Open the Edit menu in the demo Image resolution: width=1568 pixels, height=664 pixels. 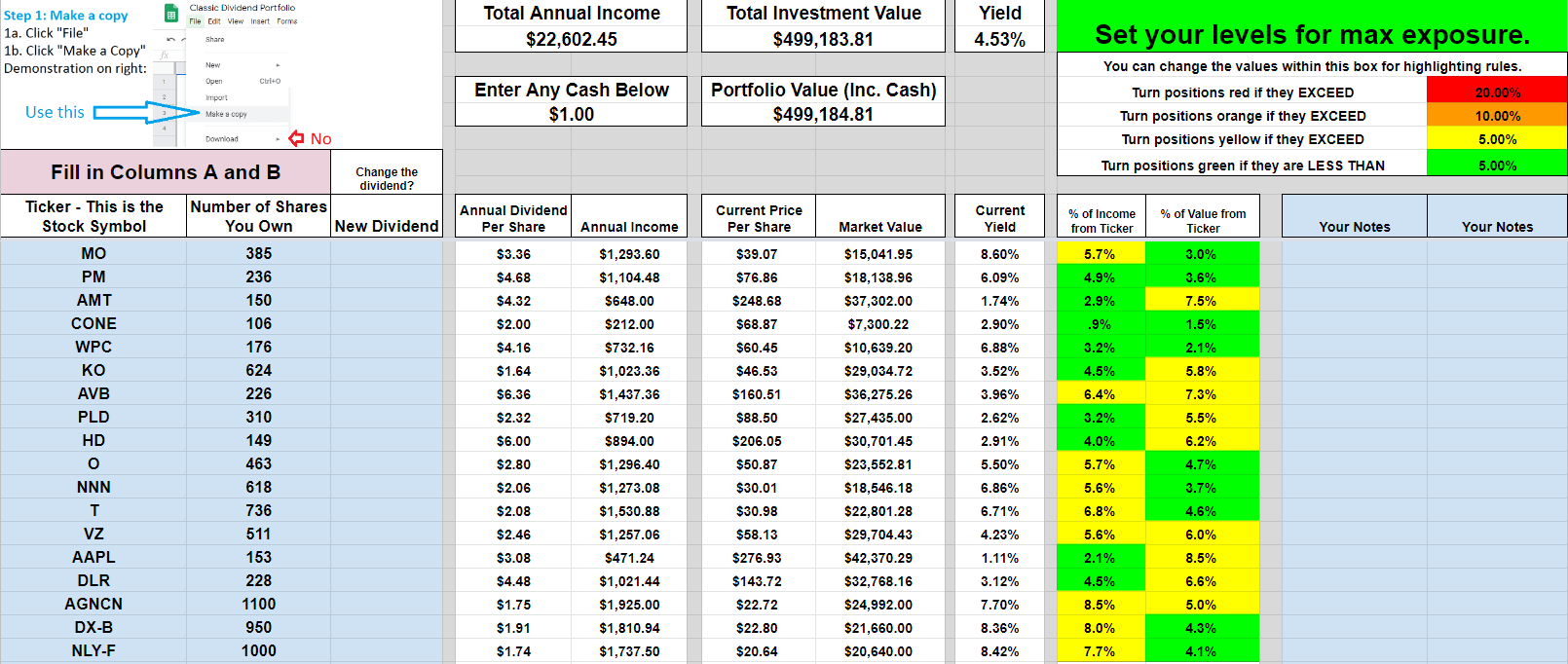(x=214, y=21)
